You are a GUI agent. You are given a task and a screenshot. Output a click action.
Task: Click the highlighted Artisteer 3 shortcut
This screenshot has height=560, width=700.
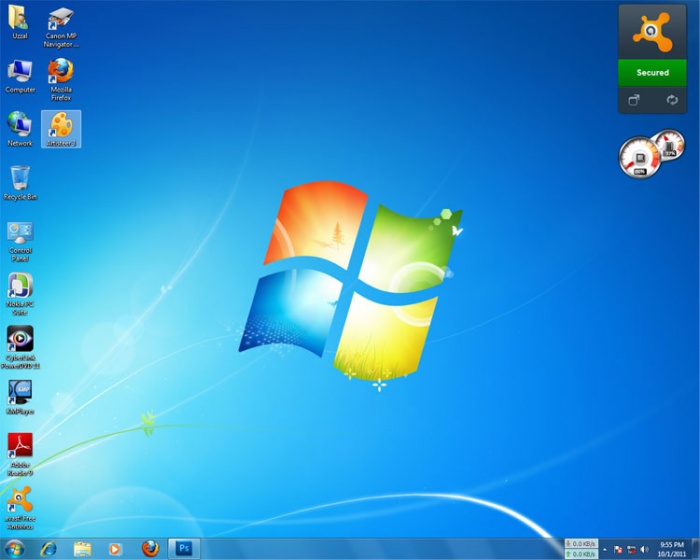point(61,129)
